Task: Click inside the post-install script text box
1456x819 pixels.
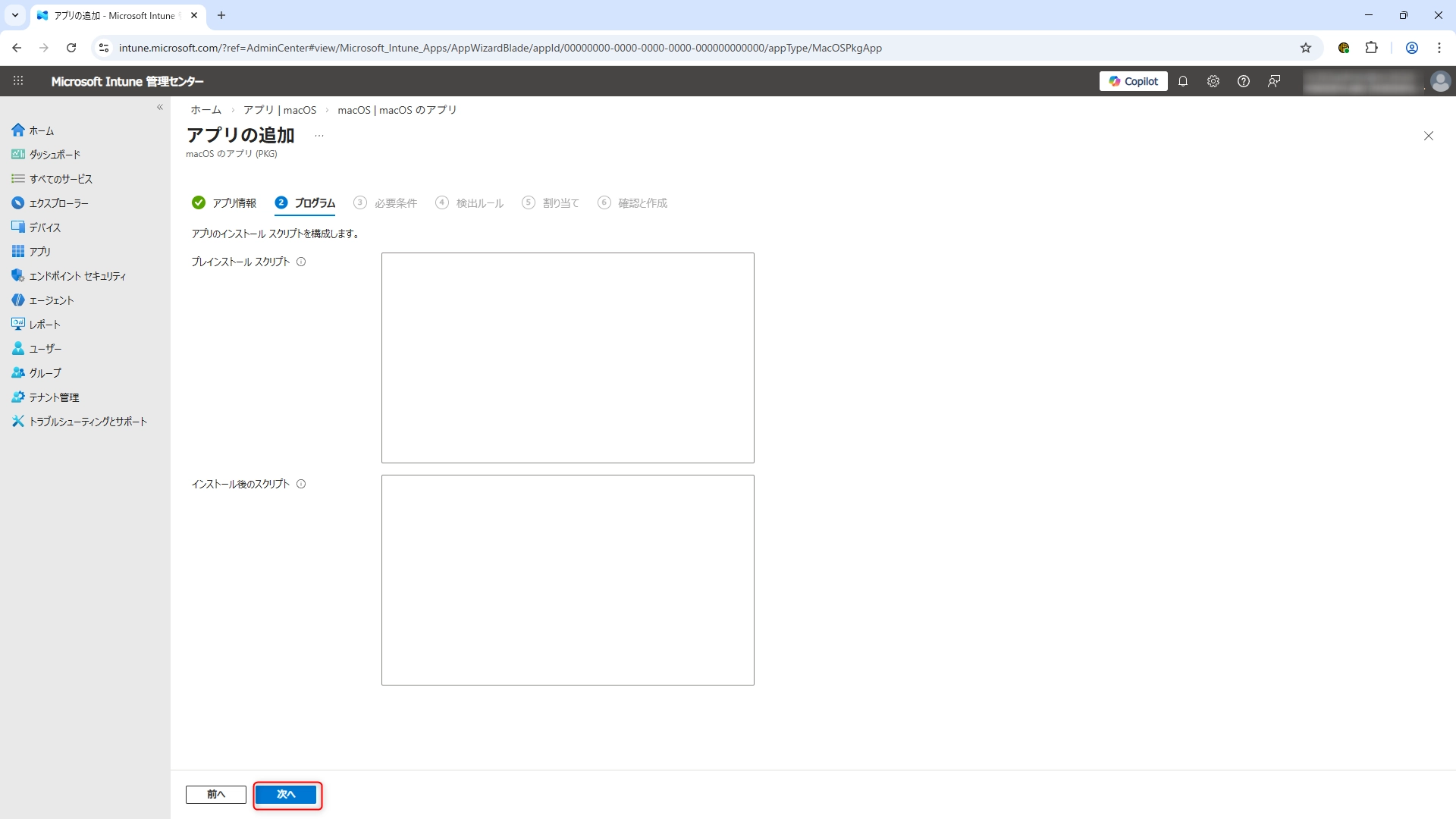Action: coord(567,579)
